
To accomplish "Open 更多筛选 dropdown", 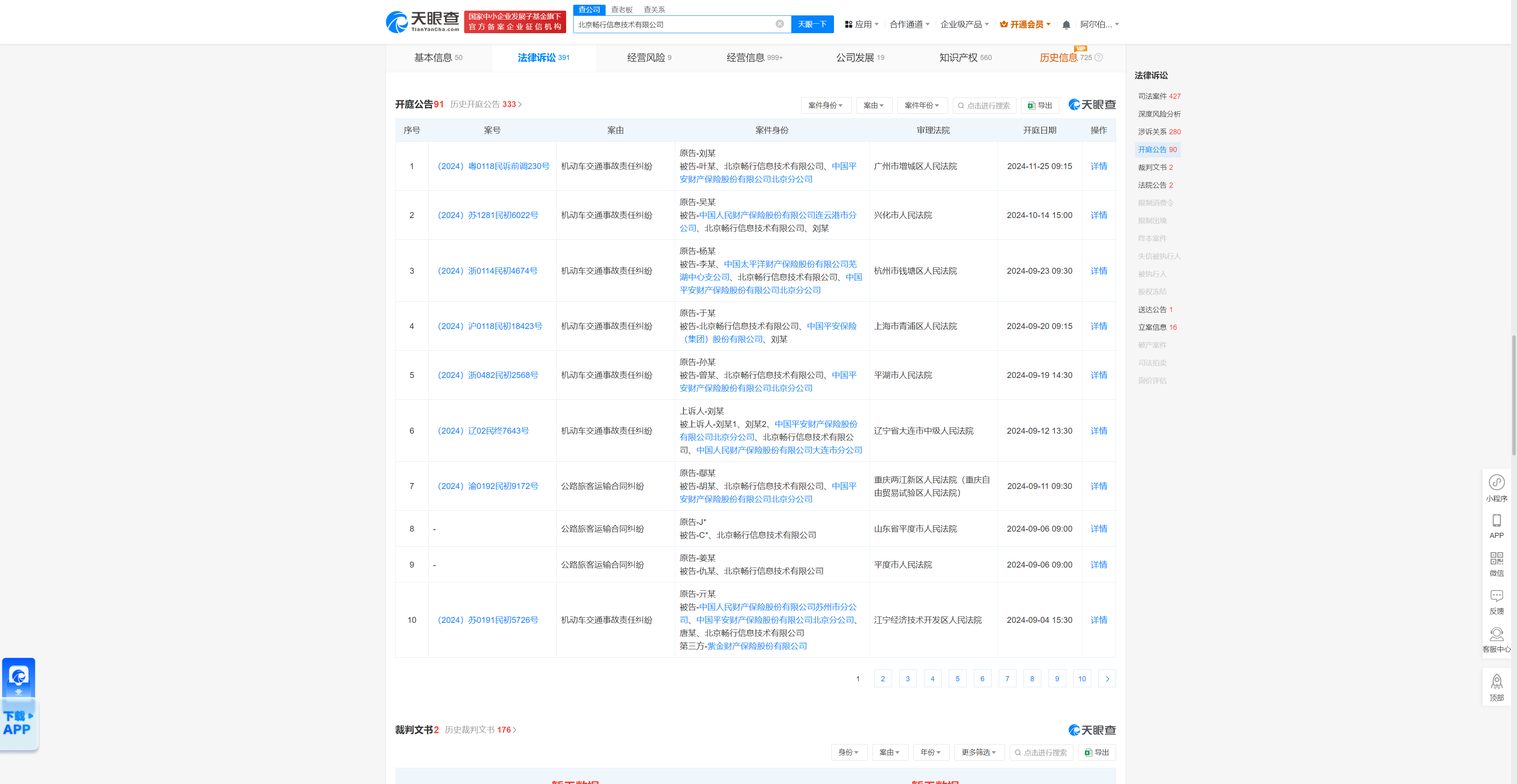I will click(x=979, y=752).
